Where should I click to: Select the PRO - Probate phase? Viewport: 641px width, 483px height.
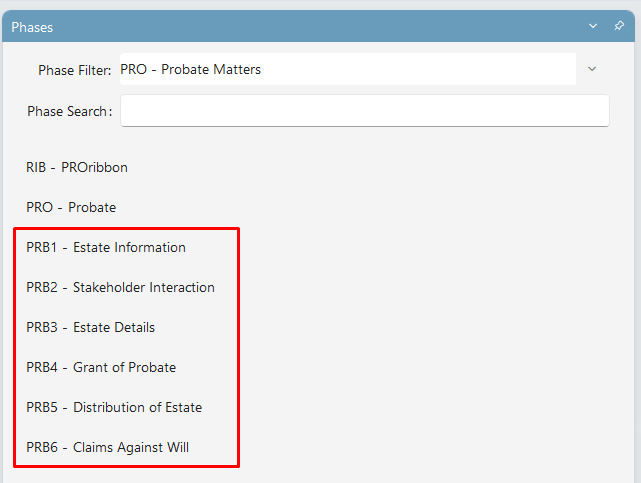[71, 208]
